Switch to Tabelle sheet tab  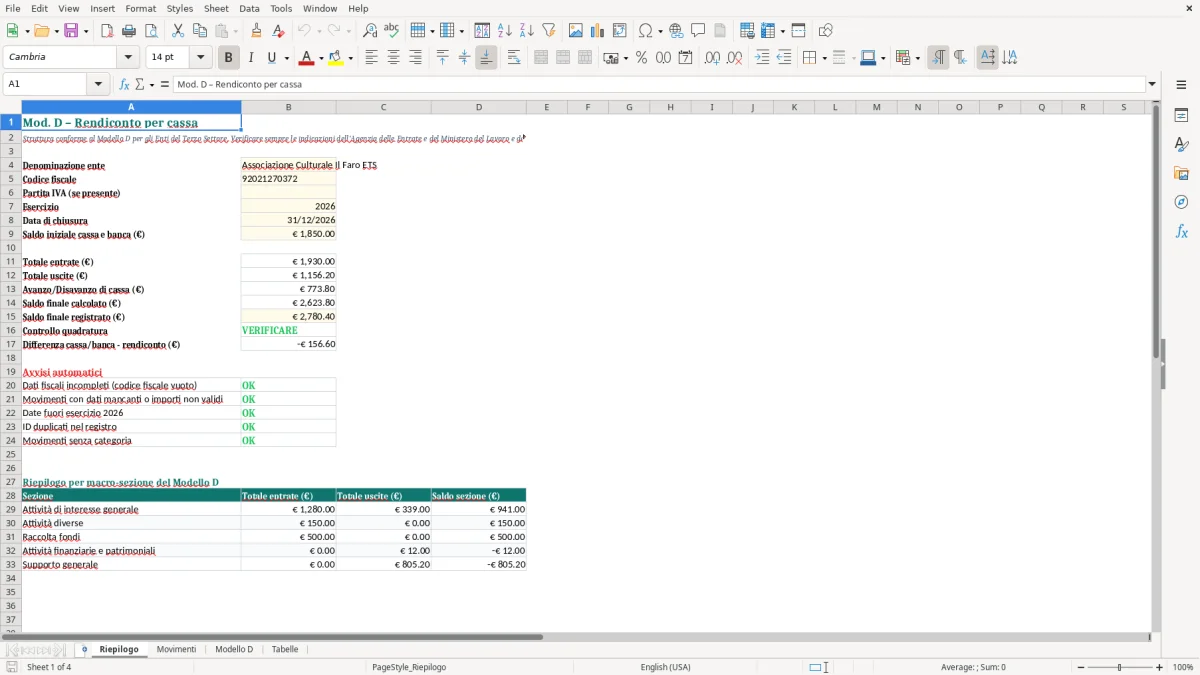[x=285, y=649]
